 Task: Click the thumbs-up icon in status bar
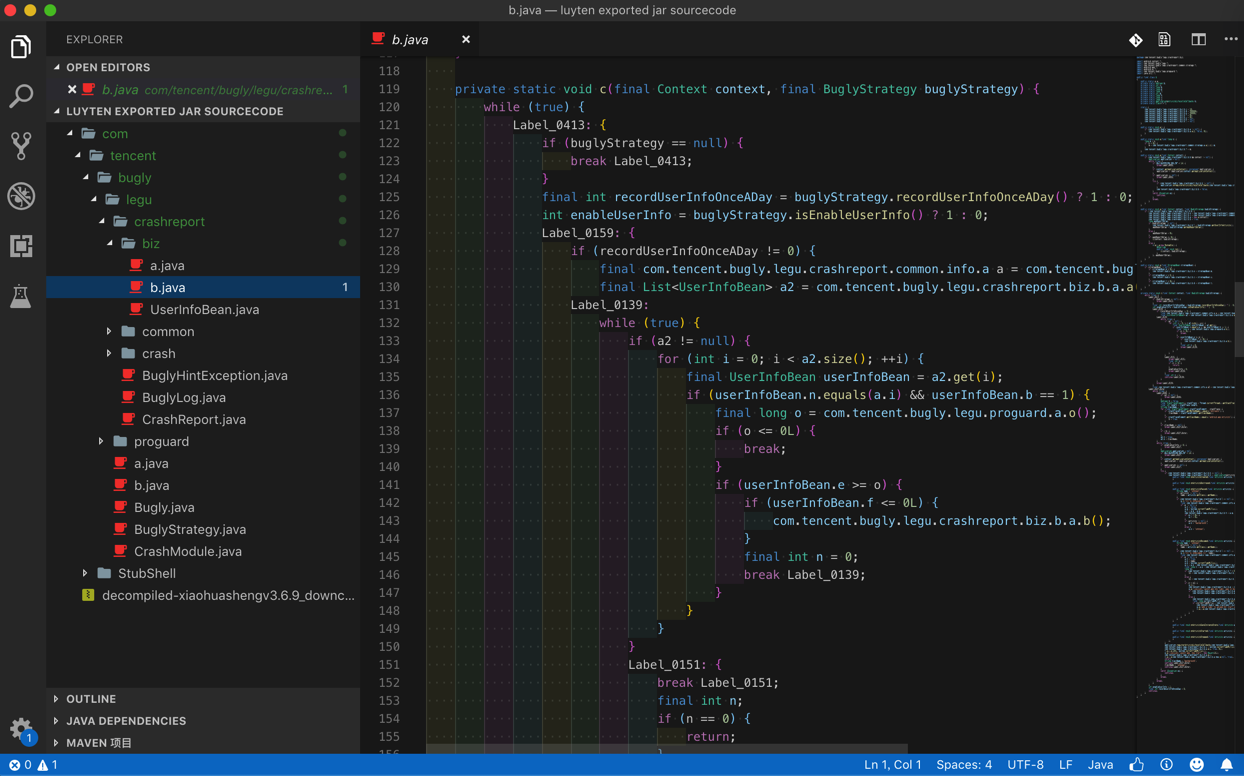point(1137,765)
